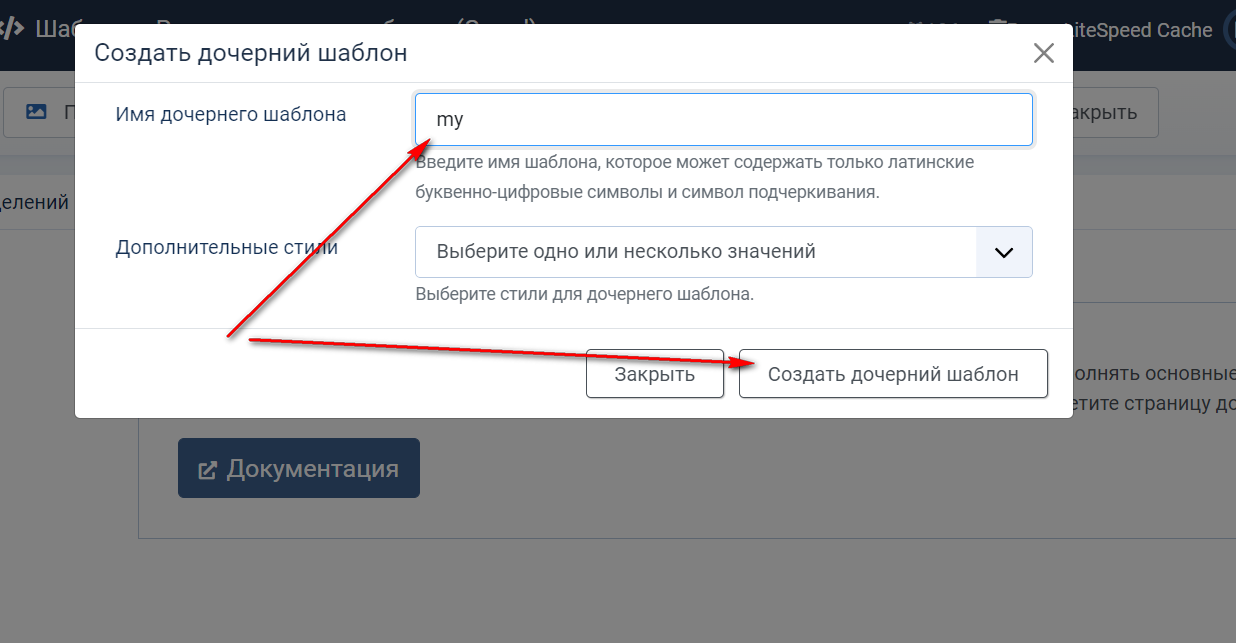The image size is (1236, 643).
Task: Open the additional styles dropdown field
Action: pyautogui.click(x=695, y=252)
